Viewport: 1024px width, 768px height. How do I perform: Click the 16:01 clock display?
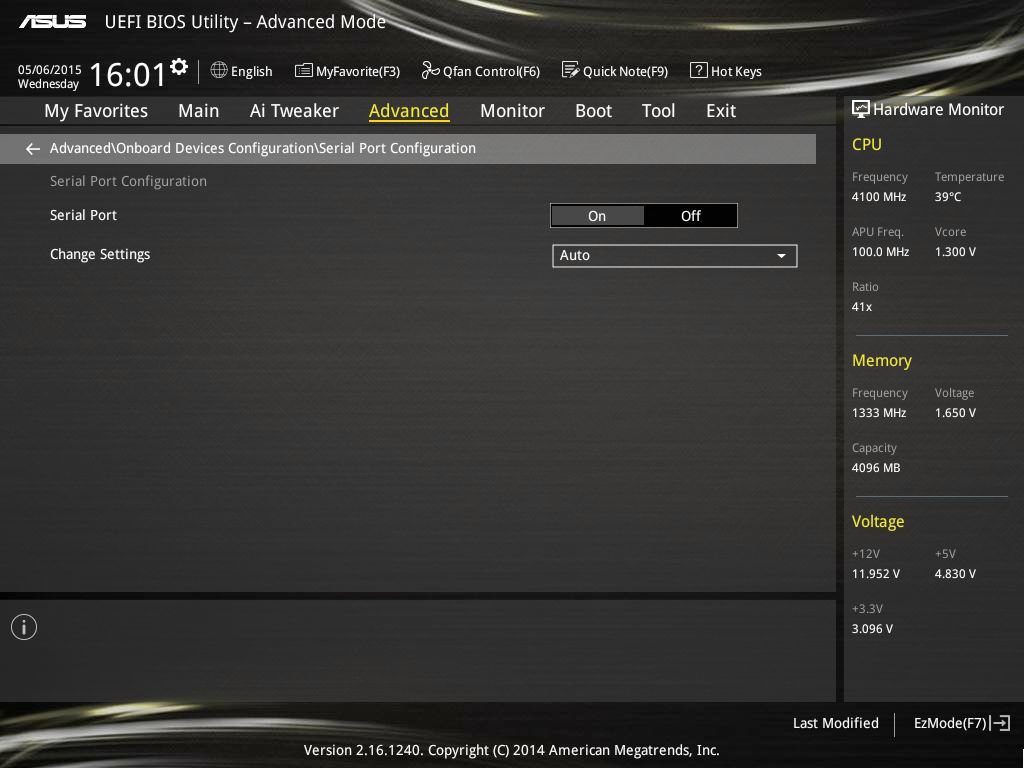(128, 74)
